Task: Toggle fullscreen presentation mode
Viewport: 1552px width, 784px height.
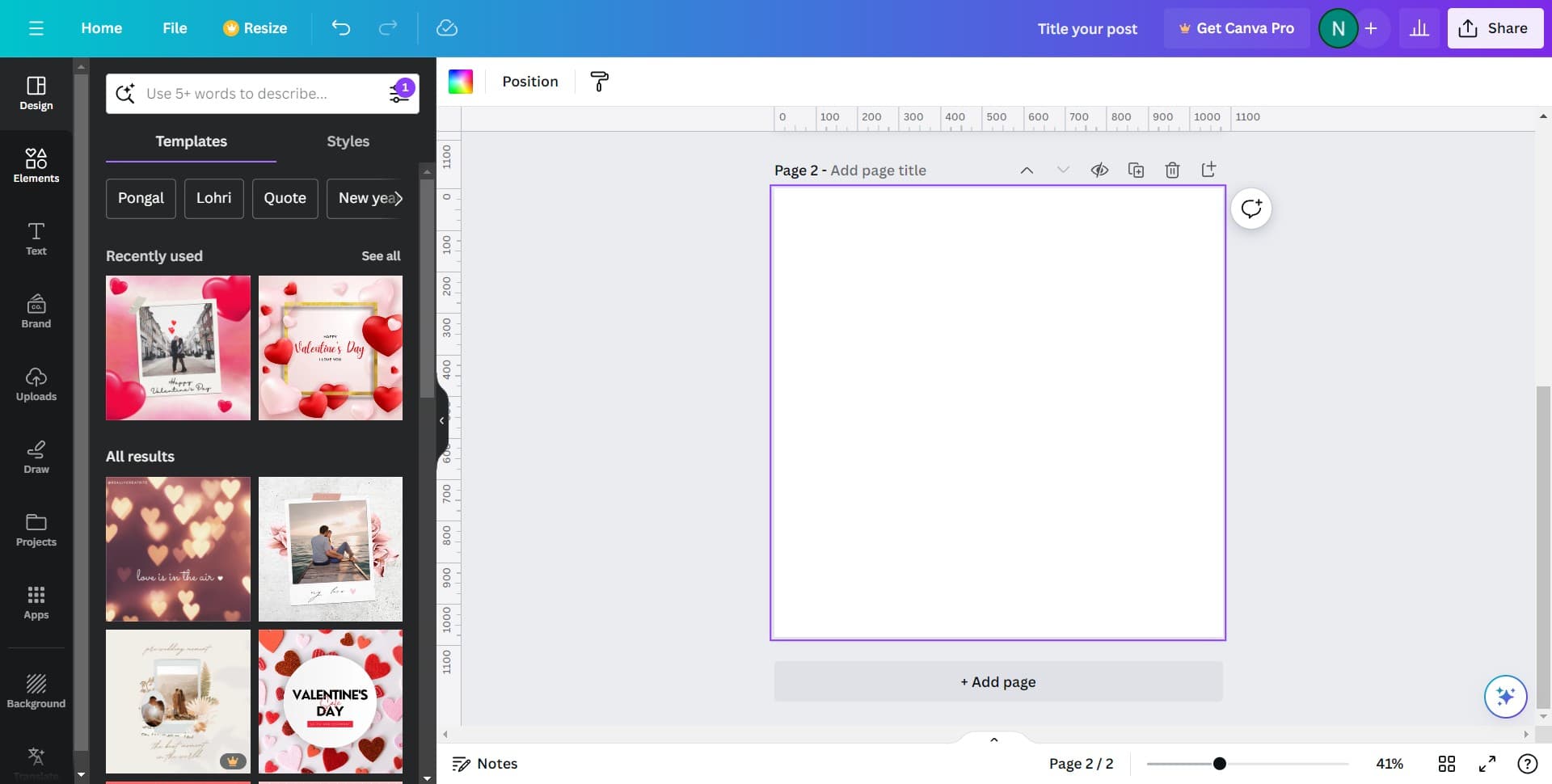Action: tap(1487, 764)
